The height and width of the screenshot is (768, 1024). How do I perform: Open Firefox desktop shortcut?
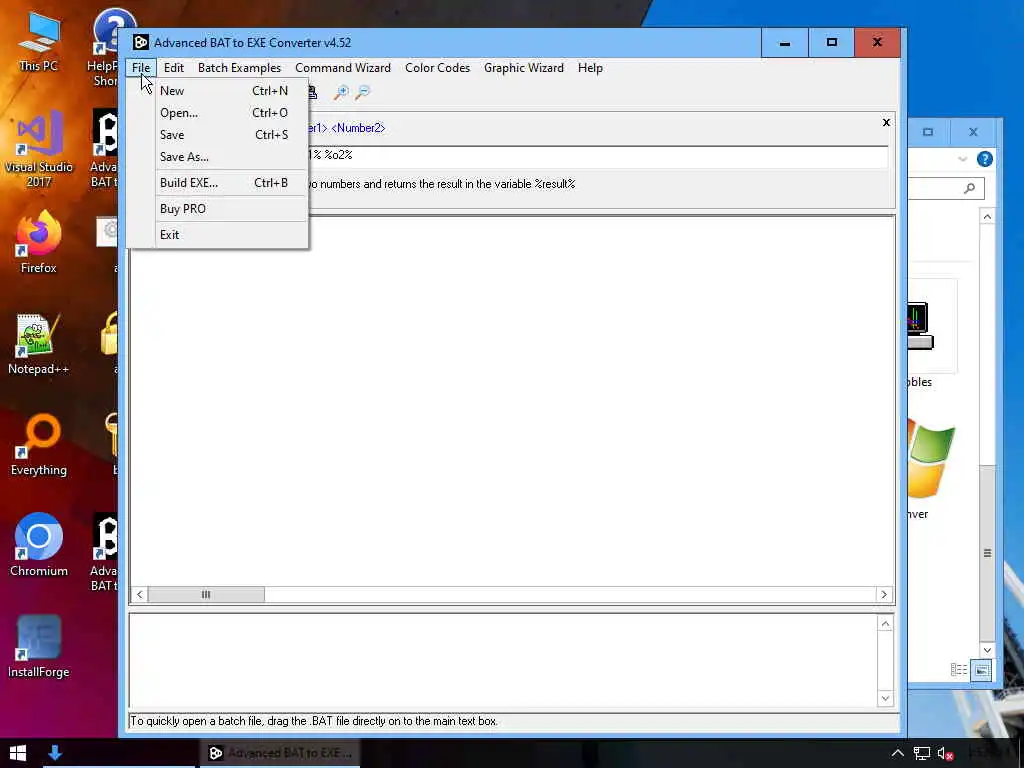39,243
